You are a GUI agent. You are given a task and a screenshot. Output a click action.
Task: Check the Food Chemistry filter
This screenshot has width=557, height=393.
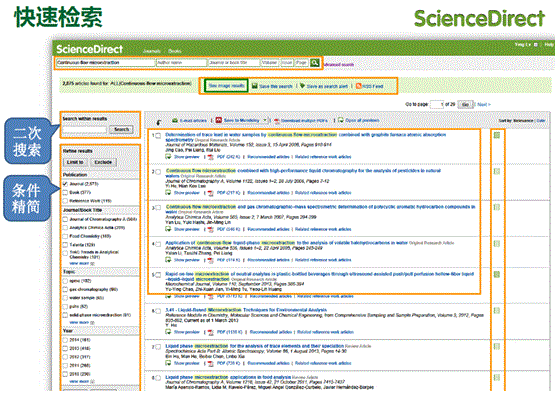coord(65,236)
